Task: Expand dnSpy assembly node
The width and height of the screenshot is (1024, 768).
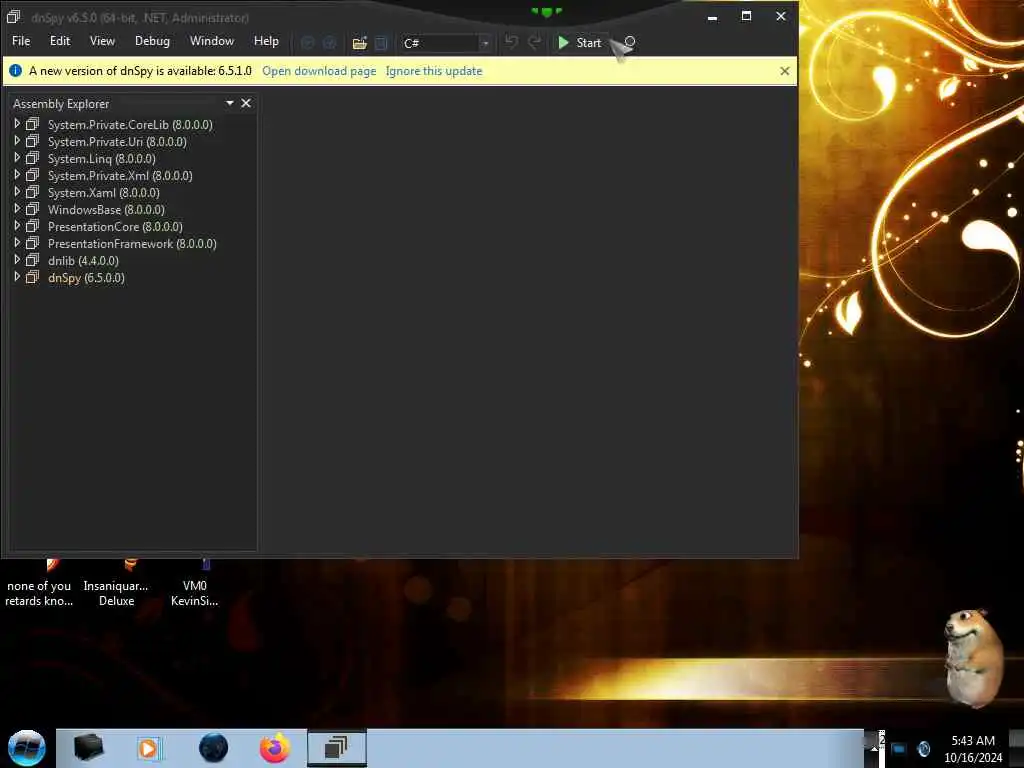Action: tap(17, 276)
